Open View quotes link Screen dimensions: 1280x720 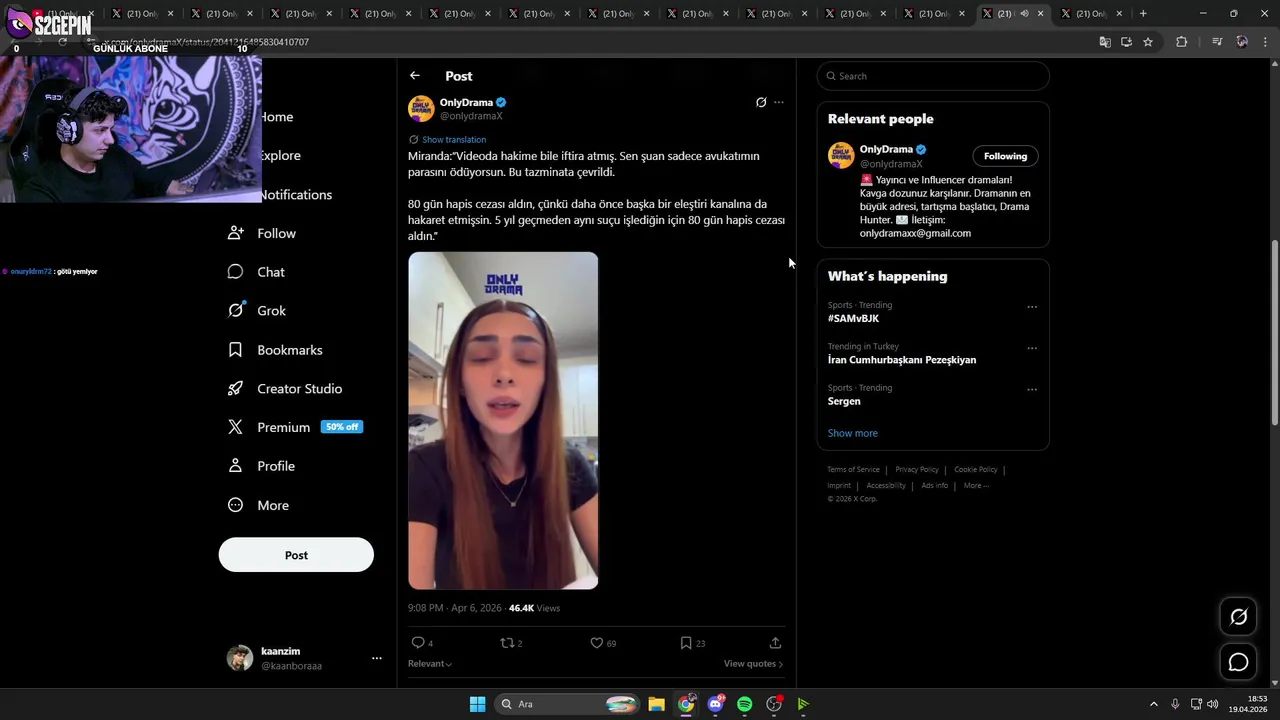pyautogui.click(x=753, y=664)
